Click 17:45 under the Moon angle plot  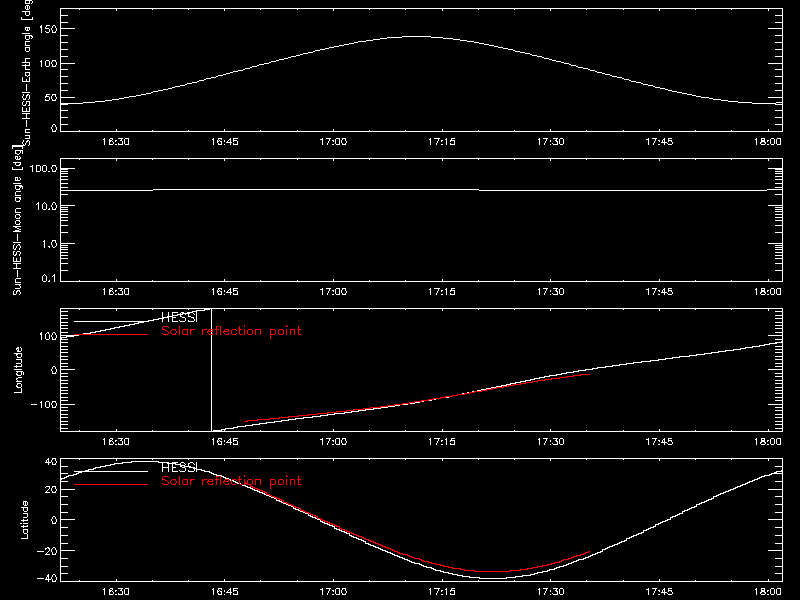[x=659, y=292]
